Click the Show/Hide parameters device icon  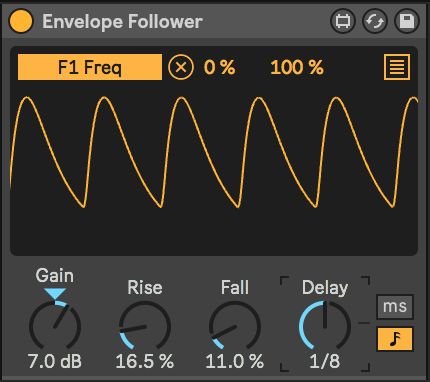point(343,21)
